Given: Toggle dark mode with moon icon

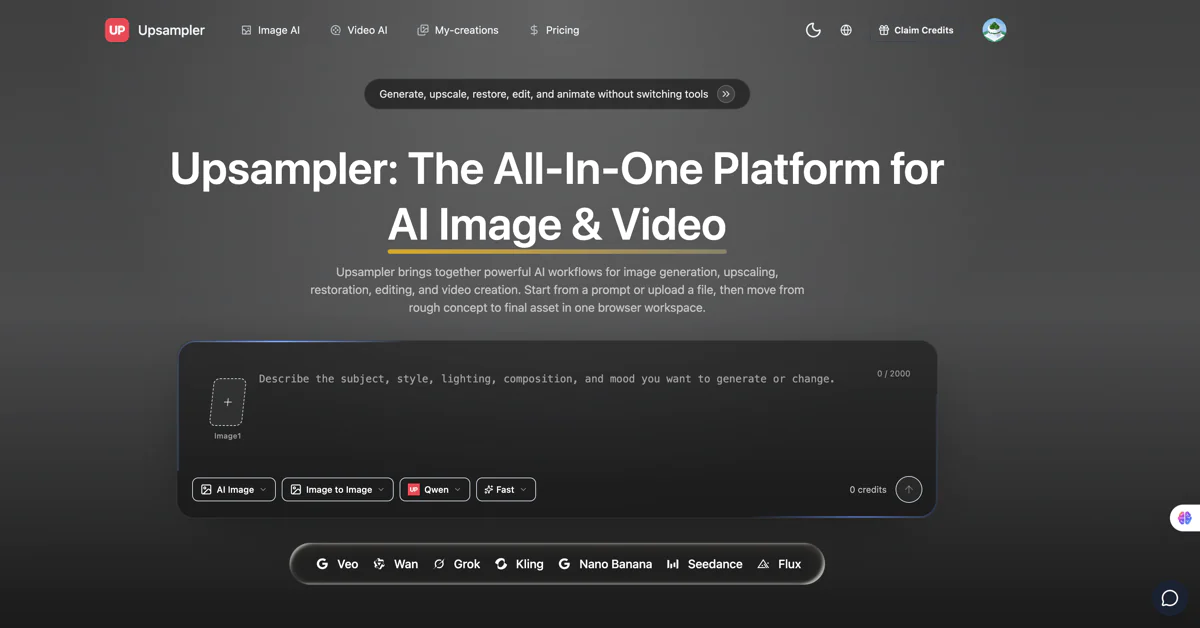Looking at the screenshot, I should pos(813,30).
